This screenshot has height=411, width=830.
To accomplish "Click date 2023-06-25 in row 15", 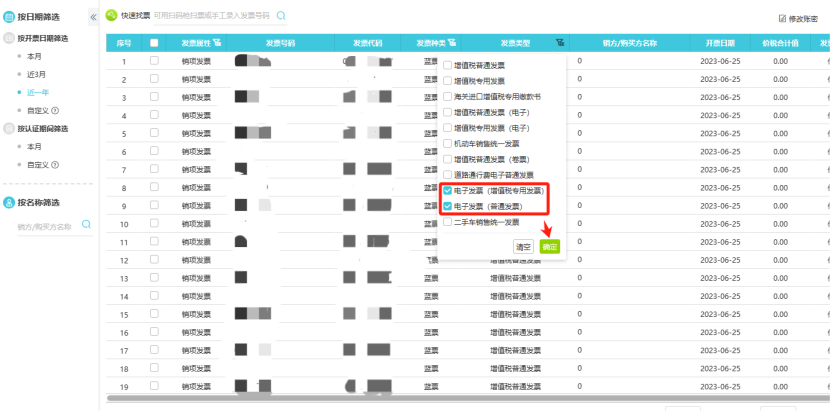I will tap(720, 314).
